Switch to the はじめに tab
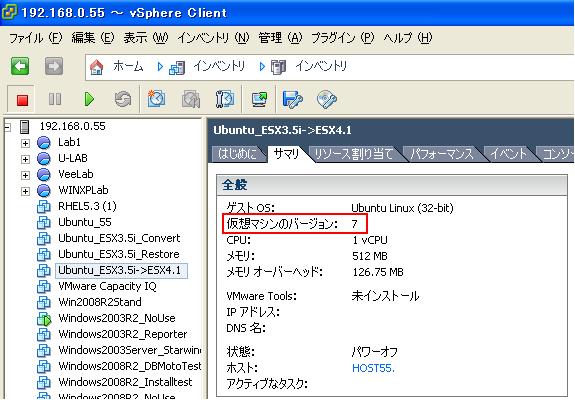The width and height of the screenshot is (575, 400). click(x=238, y=154)
